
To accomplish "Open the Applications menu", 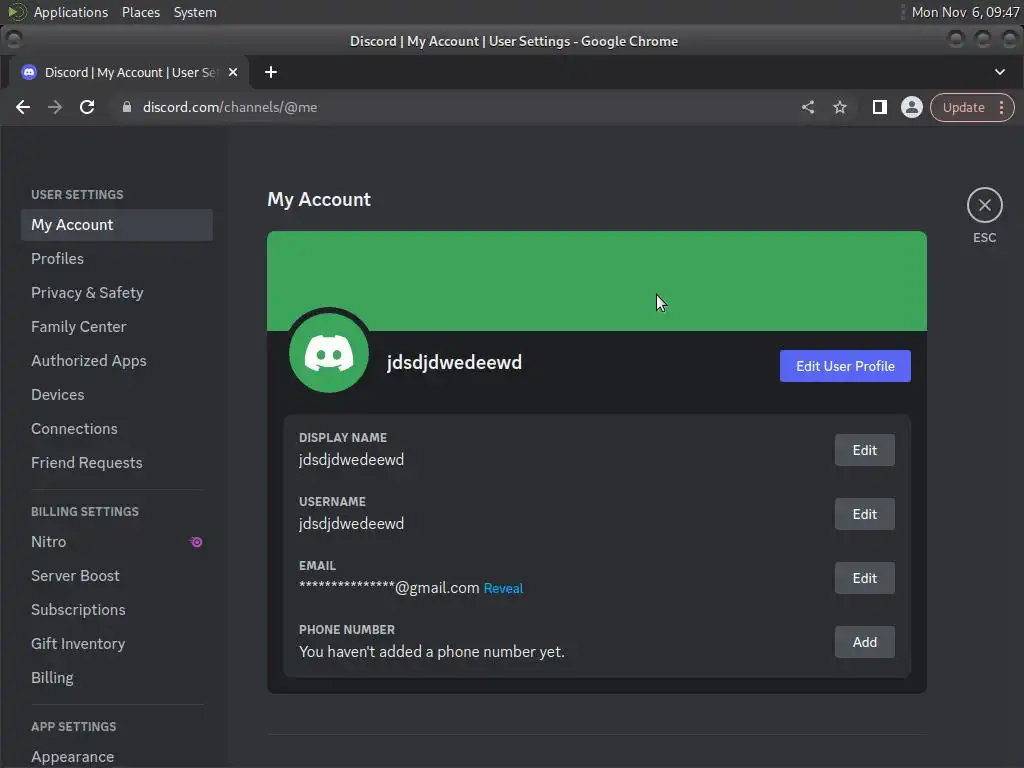I will [x=71, y=12].
